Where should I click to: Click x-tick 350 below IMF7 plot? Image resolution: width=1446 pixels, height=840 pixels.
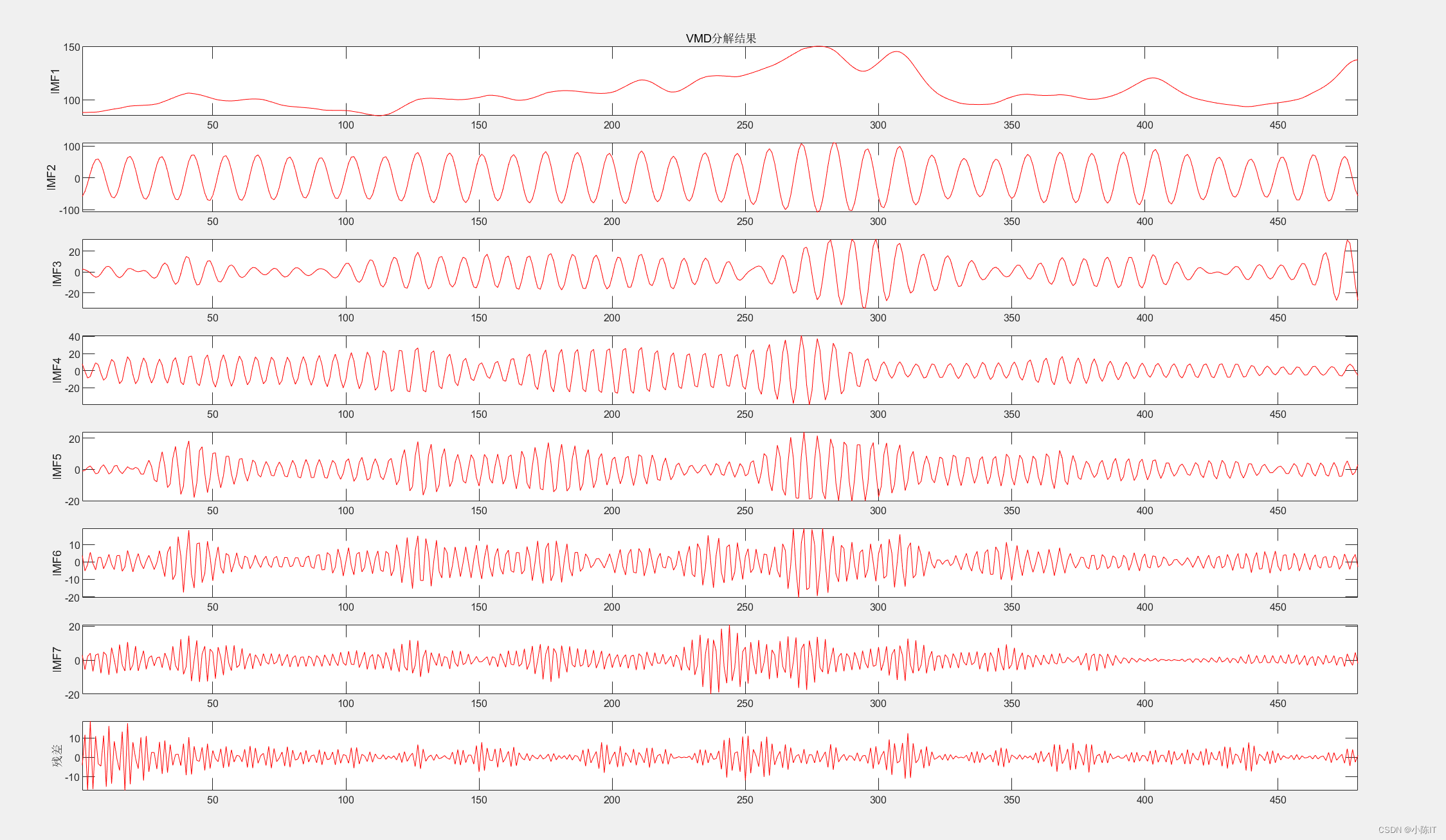[x=1012, y=704]
